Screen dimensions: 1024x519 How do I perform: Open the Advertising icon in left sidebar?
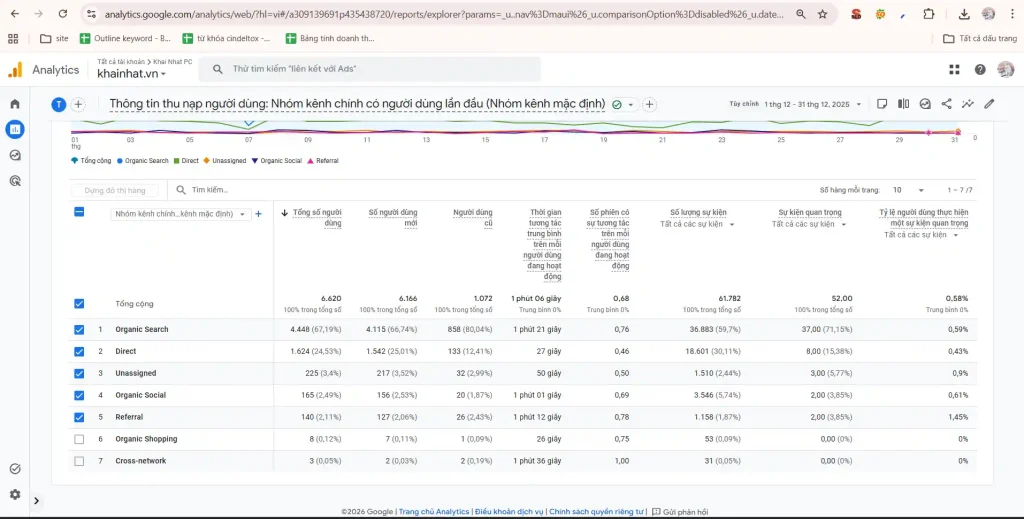(x=14, y=181)
